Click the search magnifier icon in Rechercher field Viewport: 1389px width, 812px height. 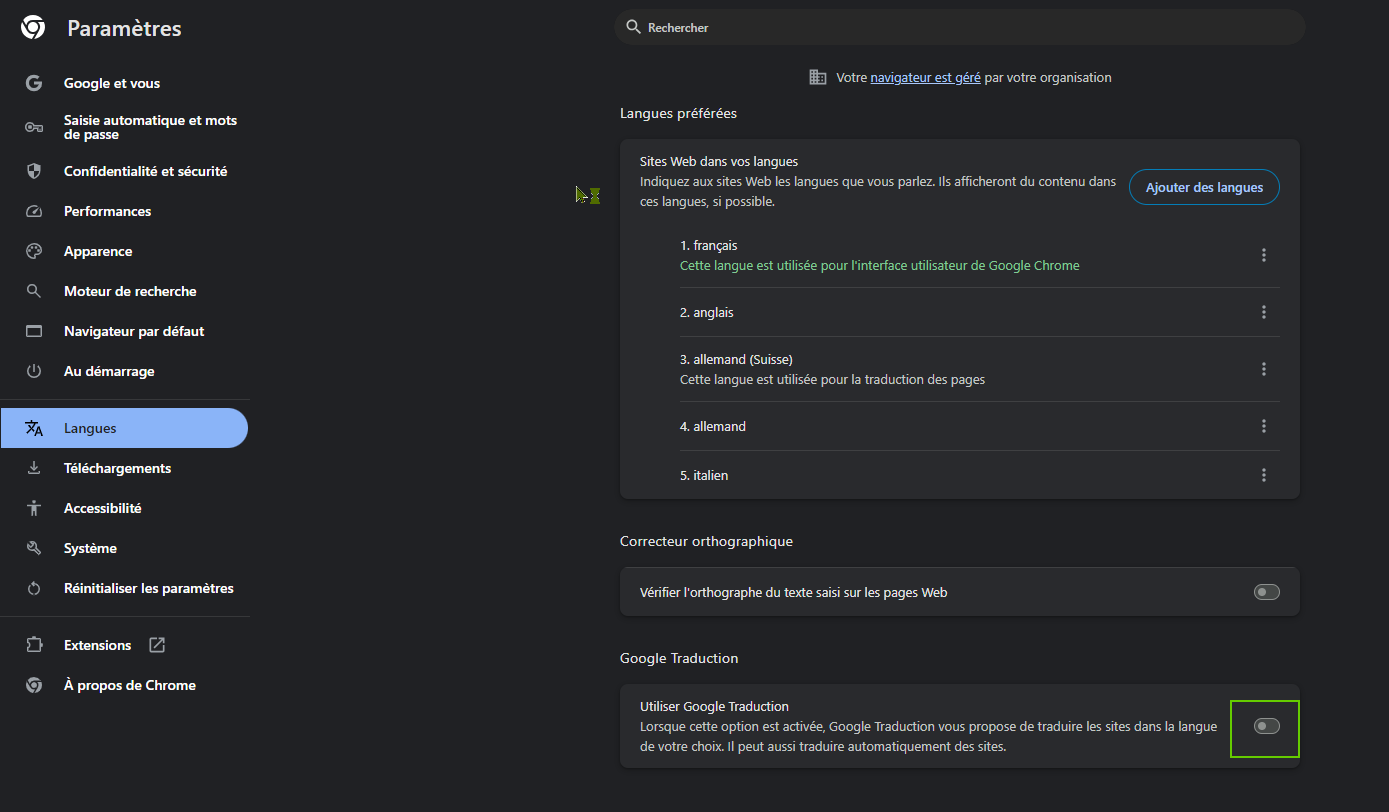tap(633, 27)
